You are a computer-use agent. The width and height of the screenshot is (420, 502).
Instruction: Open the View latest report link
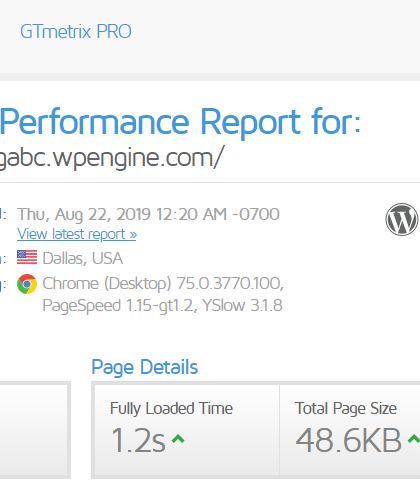(x=77, y=234)
